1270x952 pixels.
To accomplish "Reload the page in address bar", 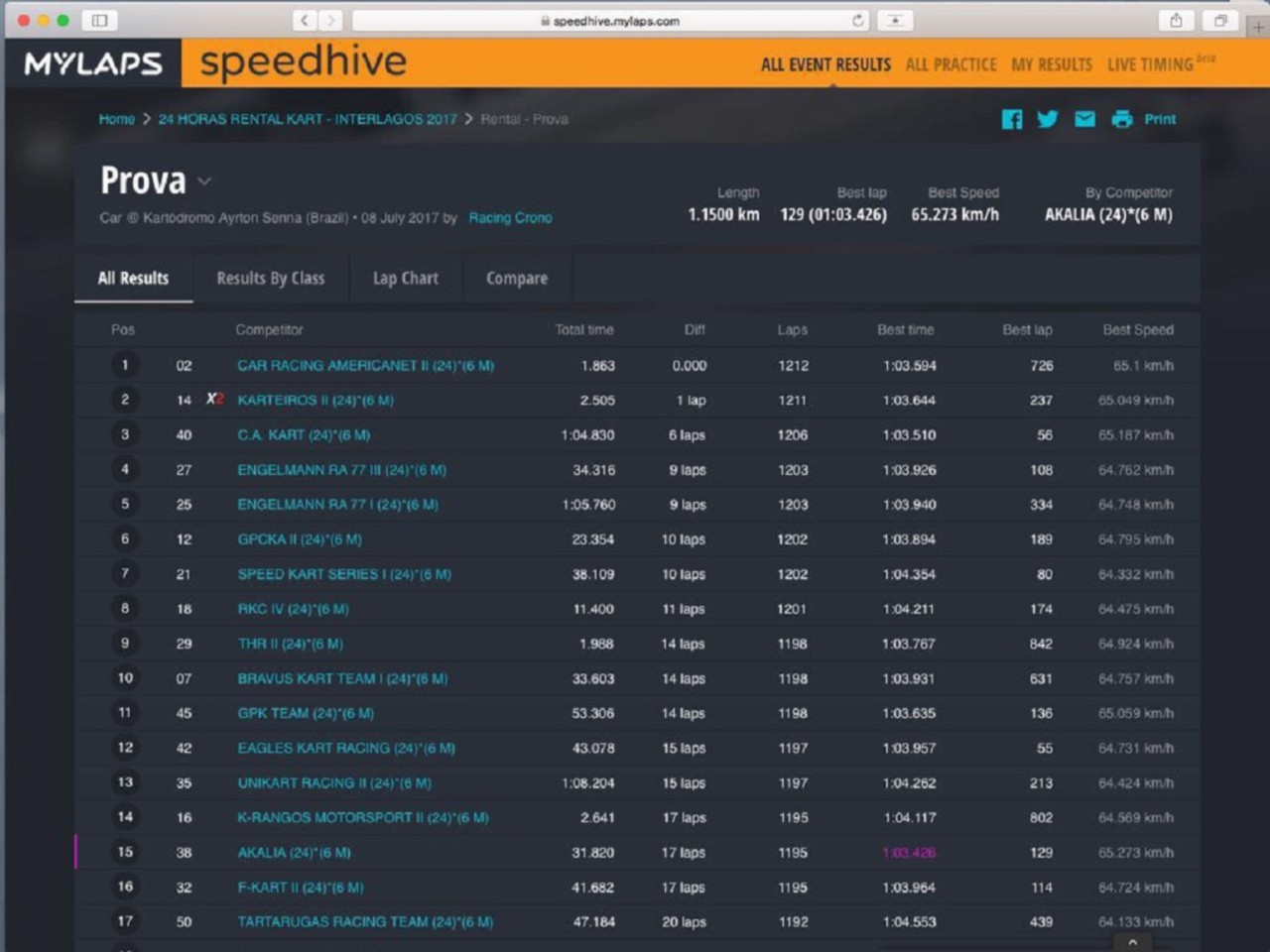I will (857, 20).
